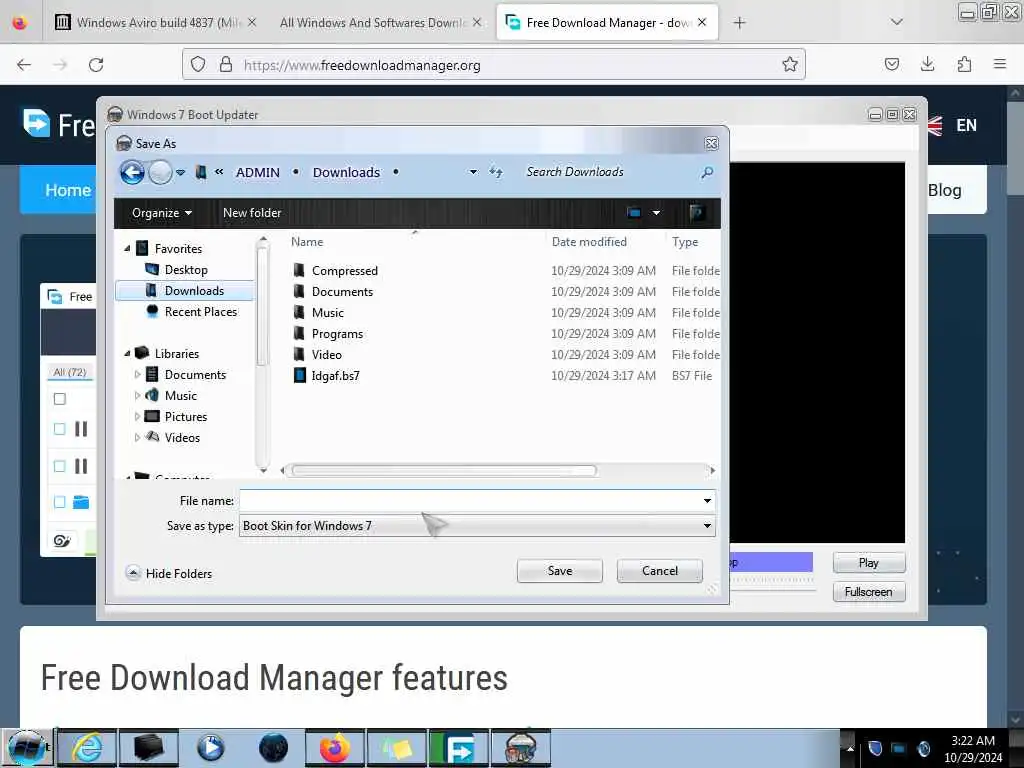
Task: Click in the Search Downloads field
Action: [607, 172]
